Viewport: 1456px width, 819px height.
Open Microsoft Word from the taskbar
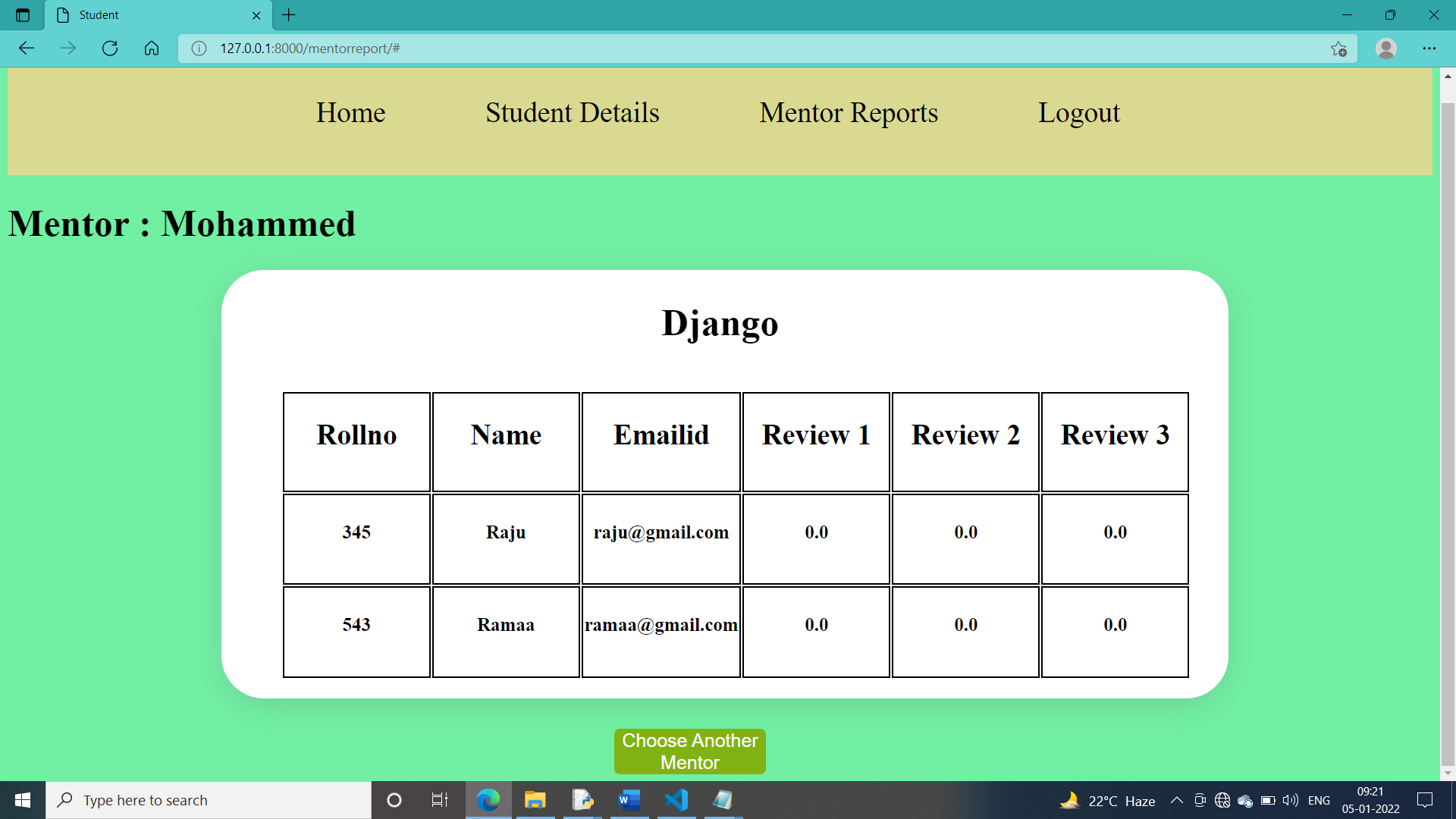click(x=629, y=799)
